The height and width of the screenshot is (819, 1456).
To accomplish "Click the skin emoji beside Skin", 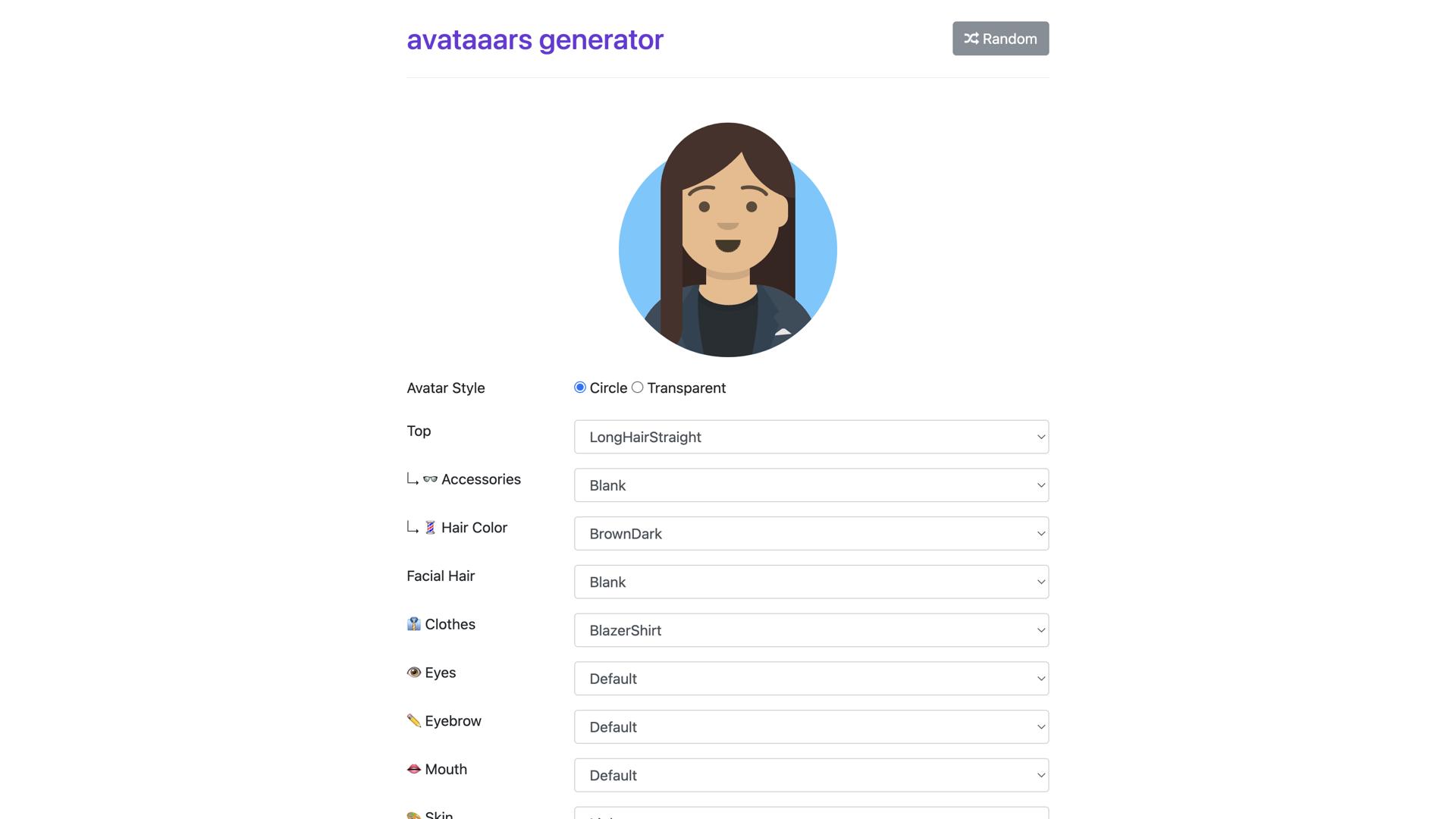I will point(413,814).
